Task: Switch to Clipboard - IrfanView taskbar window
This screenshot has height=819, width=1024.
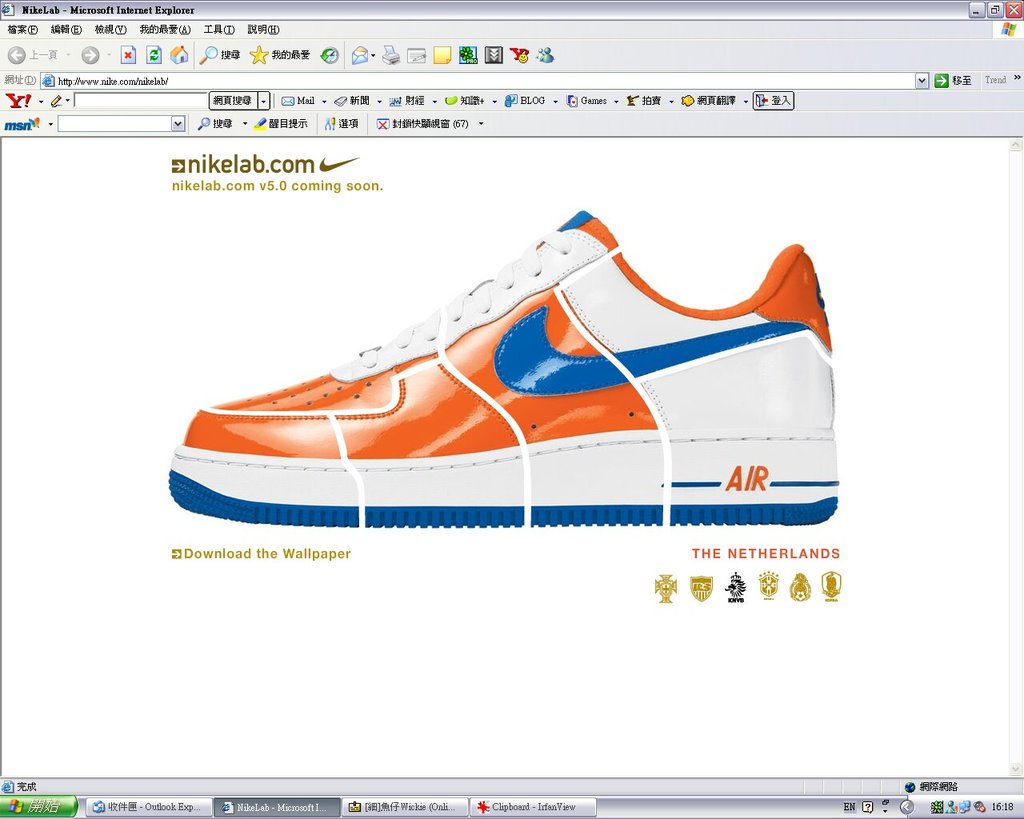Action: click(534, 807)
